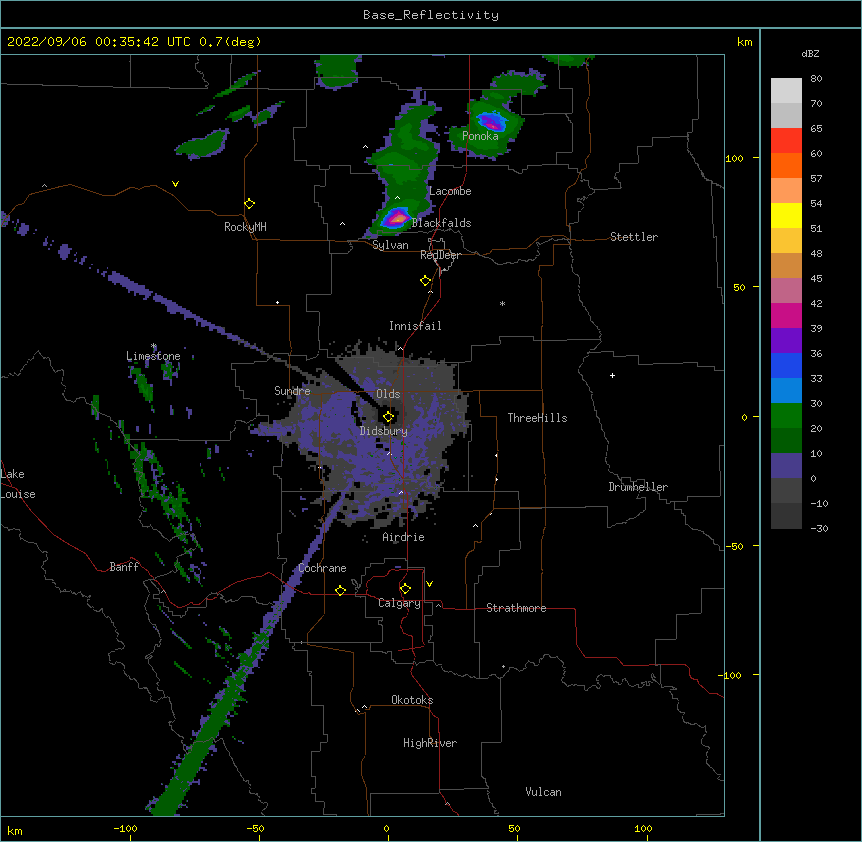Select the Strathmore label
The image size is (862, 842).
[x=516, y=608]
